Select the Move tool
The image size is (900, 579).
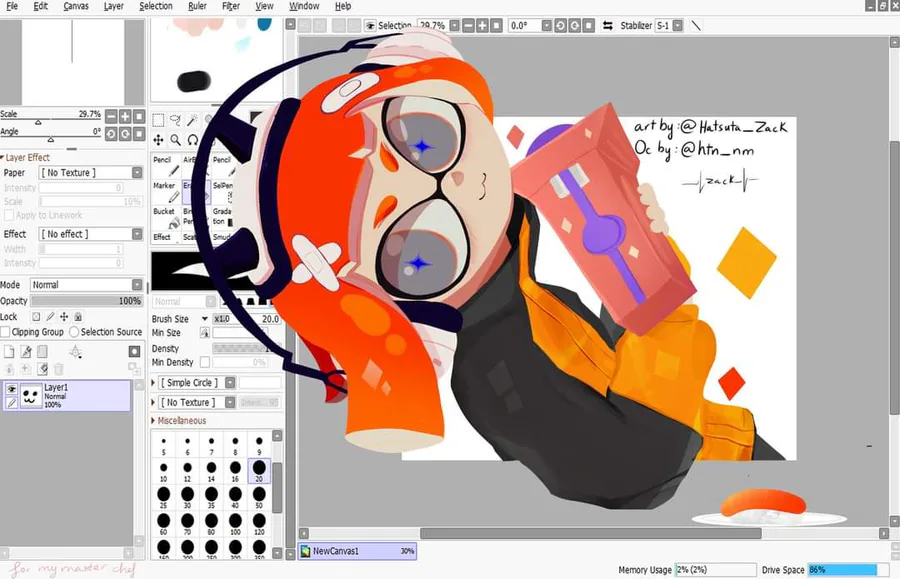[x=158, y=140]
